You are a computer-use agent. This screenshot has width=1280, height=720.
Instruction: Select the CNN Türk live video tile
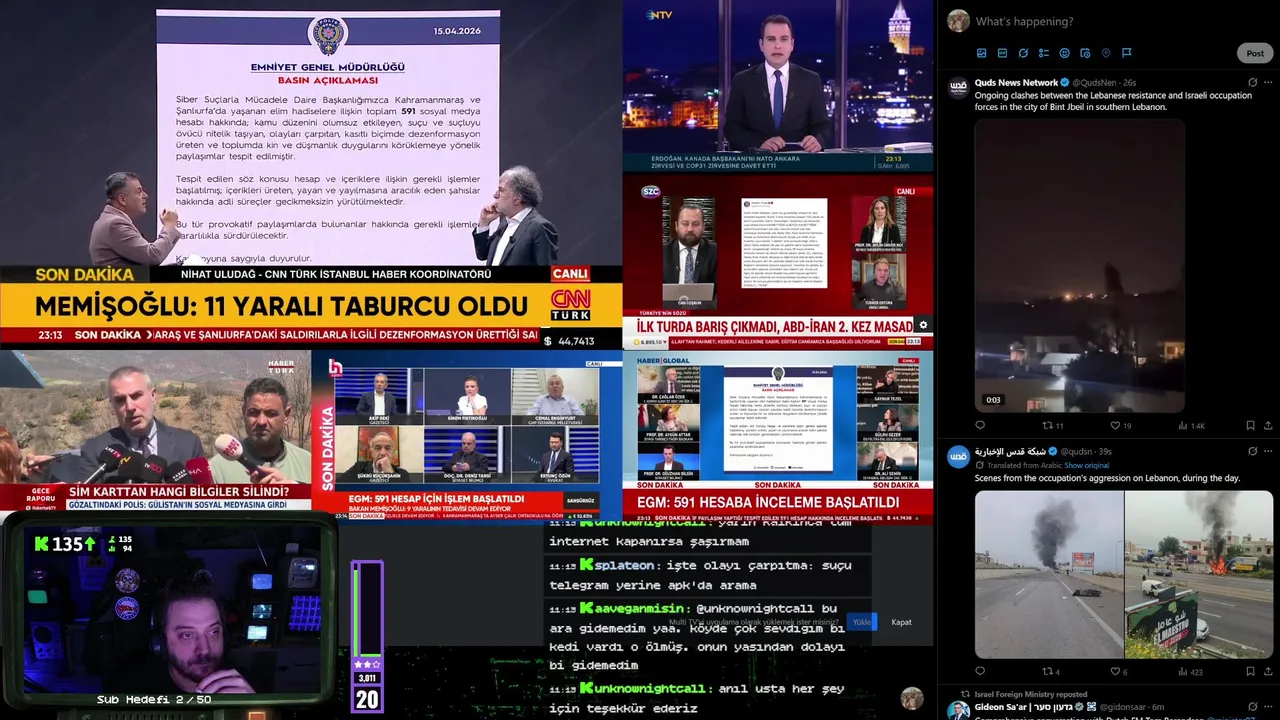[x=311, y=175]
